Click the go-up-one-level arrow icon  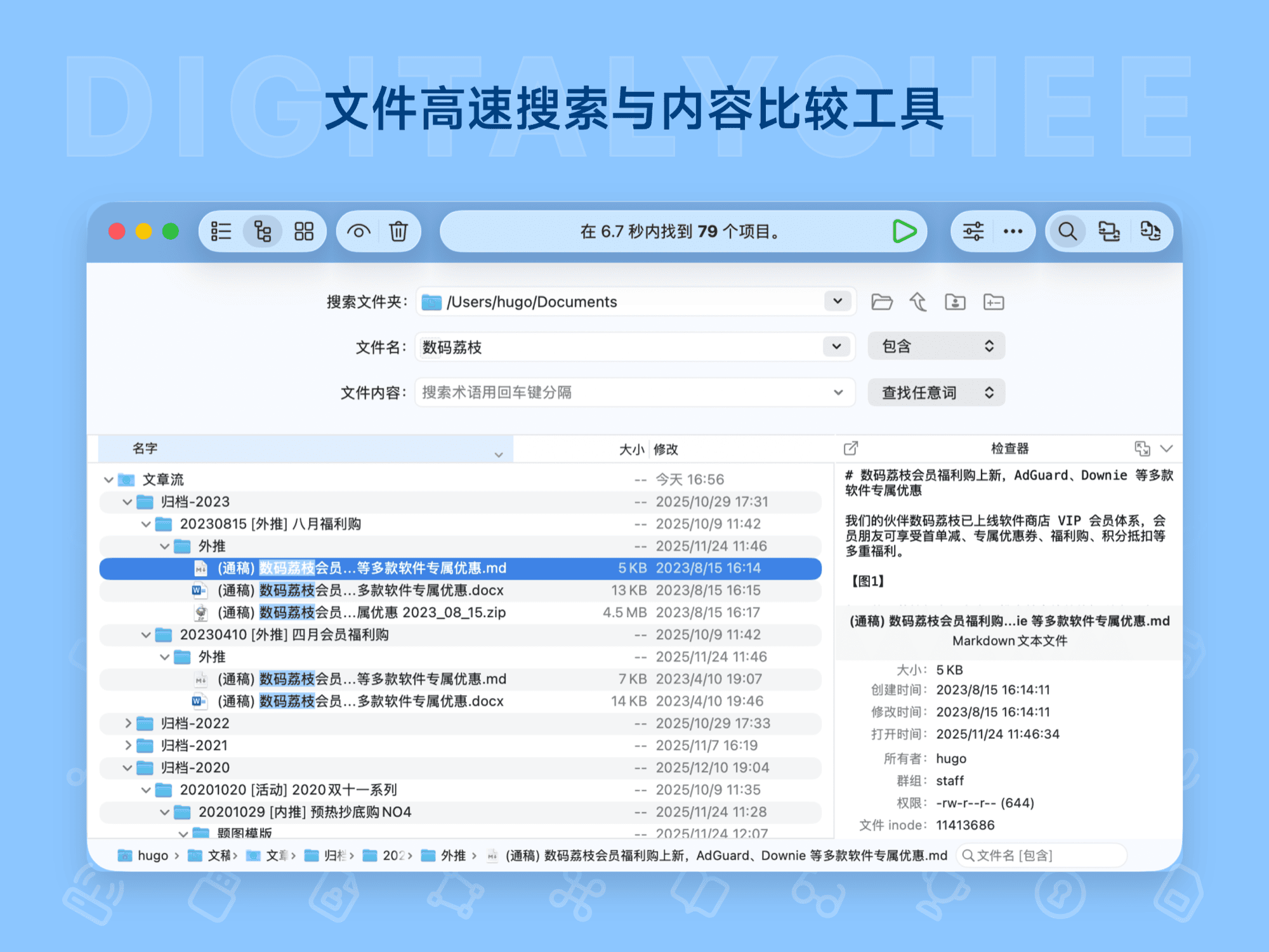click(919, 302)
